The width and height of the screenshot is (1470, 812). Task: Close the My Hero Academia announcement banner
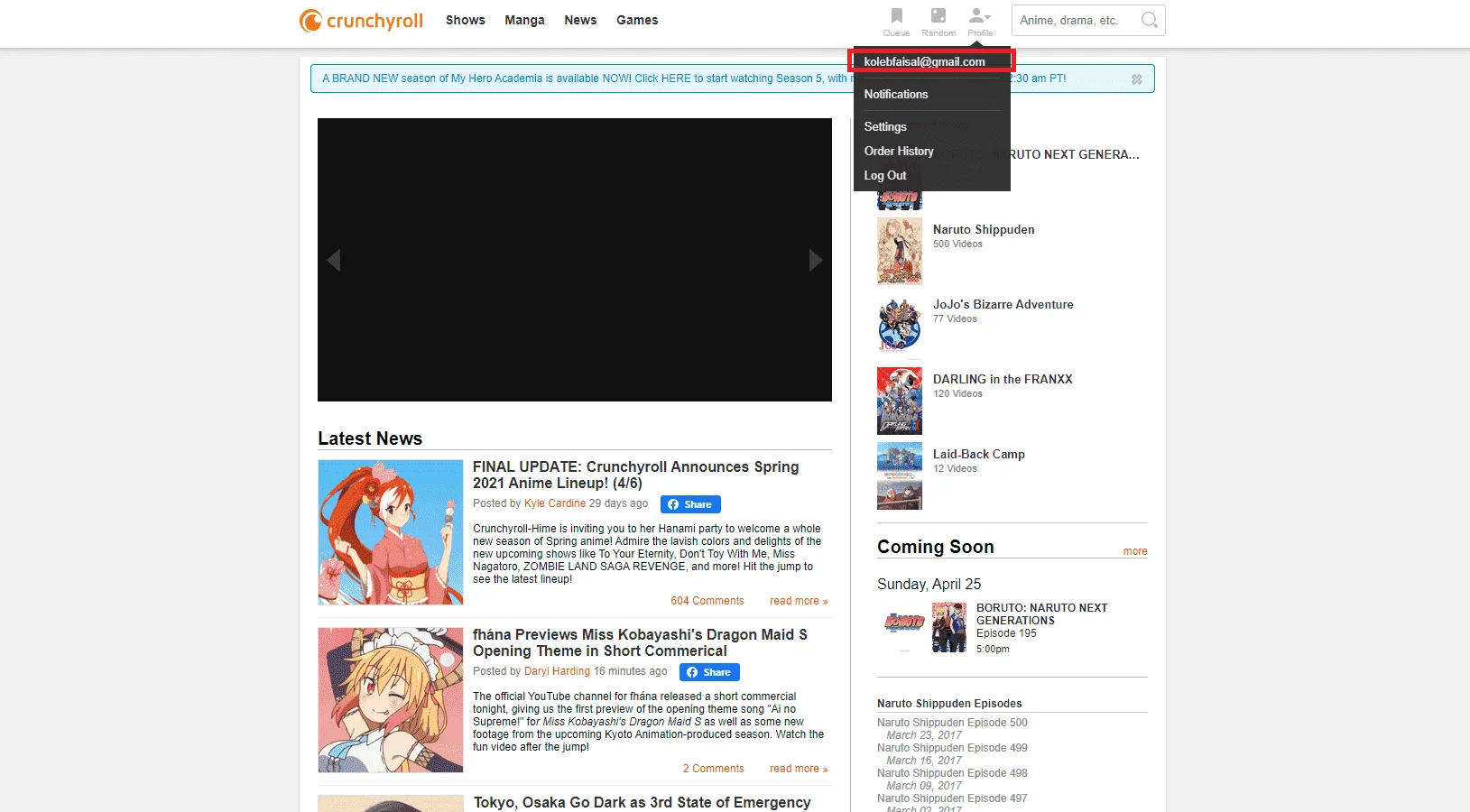[x=1137, y=79]
